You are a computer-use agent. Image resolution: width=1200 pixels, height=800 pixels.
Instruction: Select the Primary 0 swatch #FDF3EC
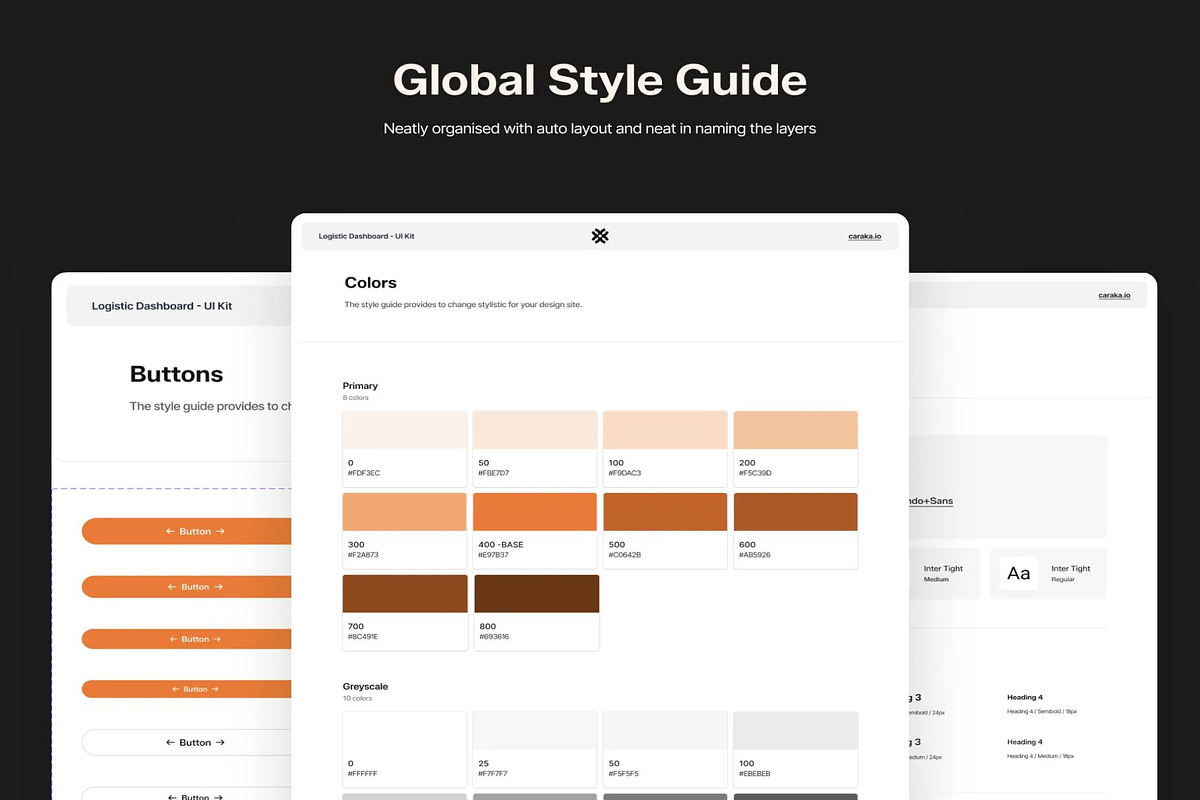[x=405, y=447]
